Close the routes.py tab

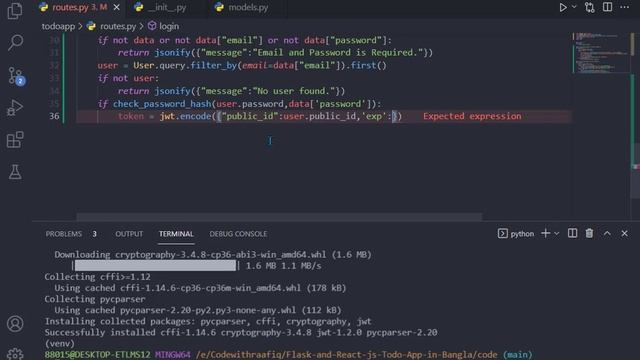point(117,7)
